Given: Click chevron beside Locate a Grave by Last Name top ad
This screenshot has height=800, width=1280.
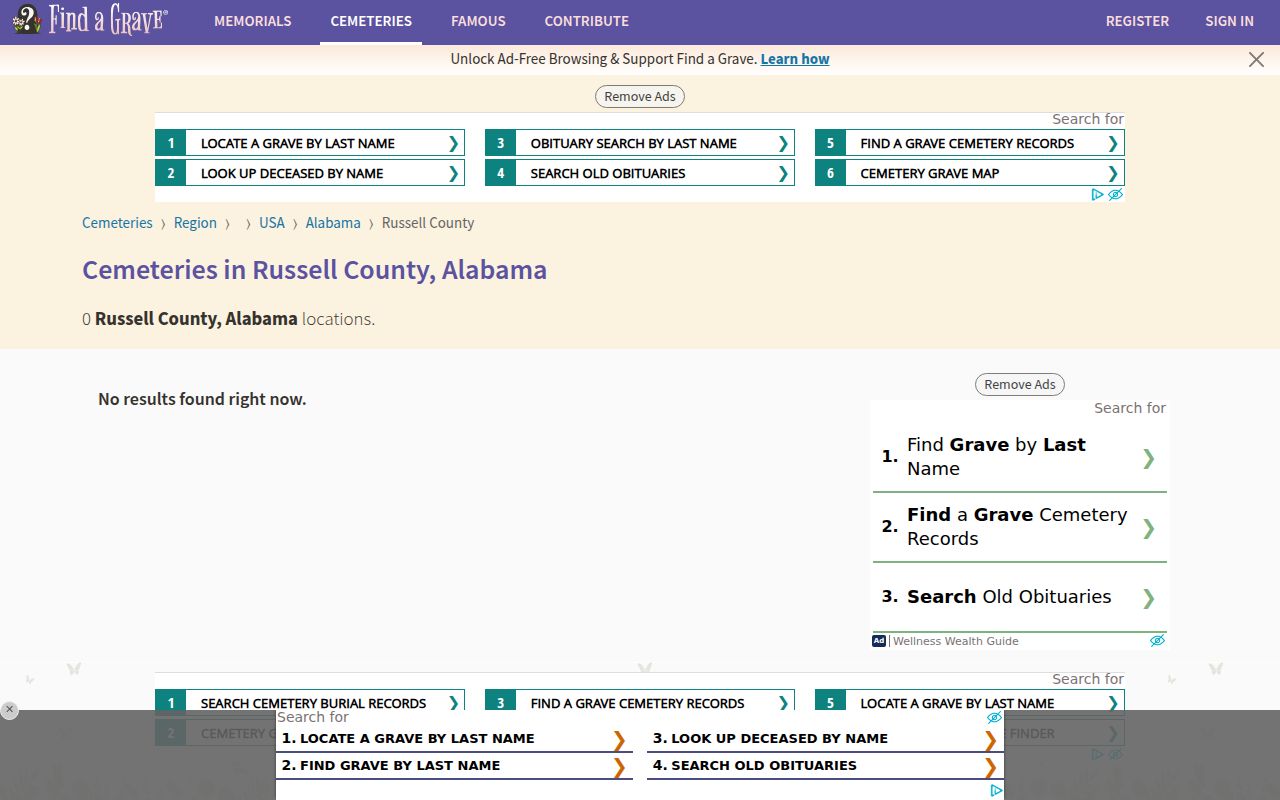Looking at the screenshot, I should point(453,143).
